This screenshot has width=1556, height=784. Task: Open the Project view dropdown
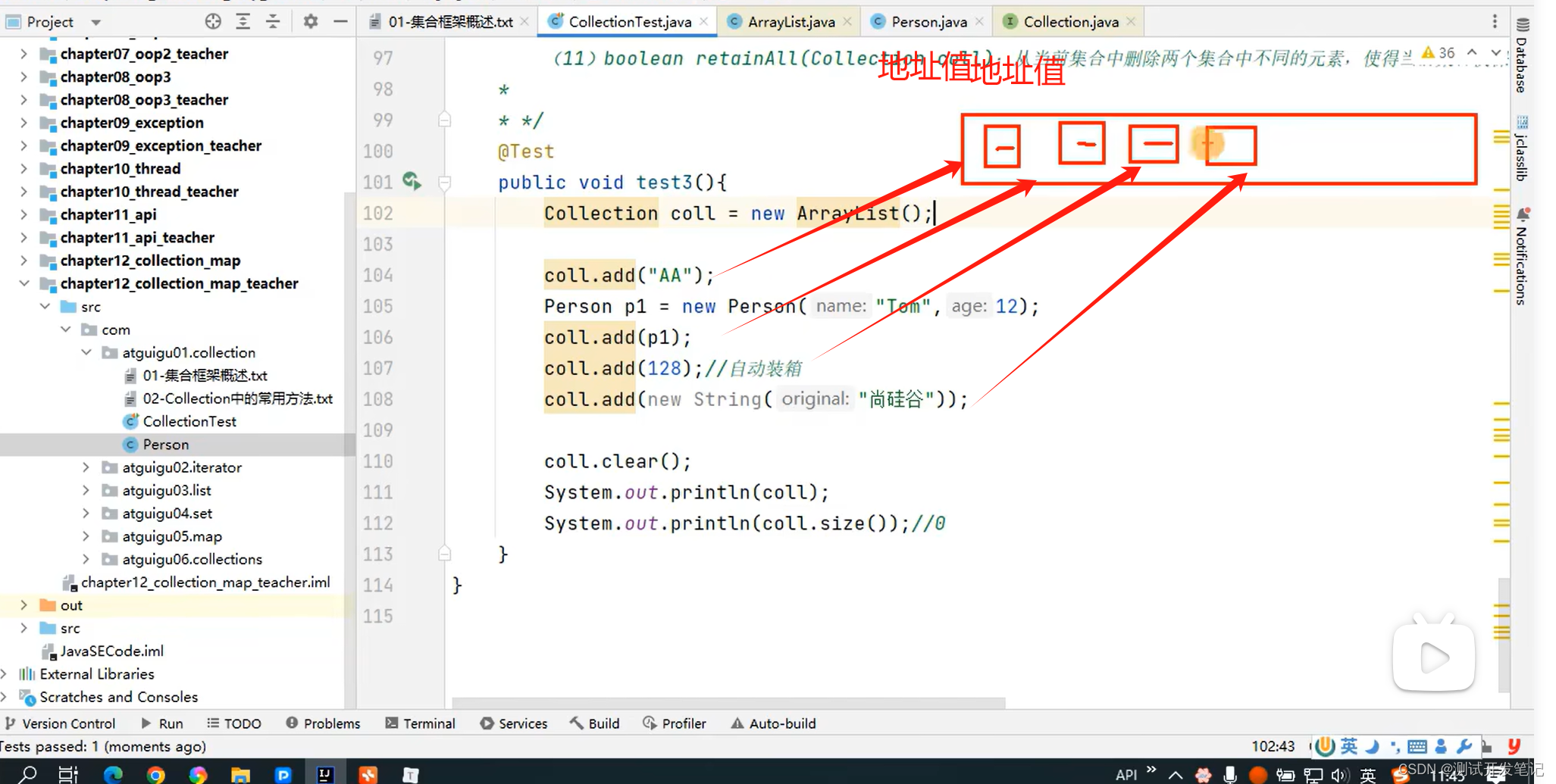pyautogui.click(x=96, y=22)
